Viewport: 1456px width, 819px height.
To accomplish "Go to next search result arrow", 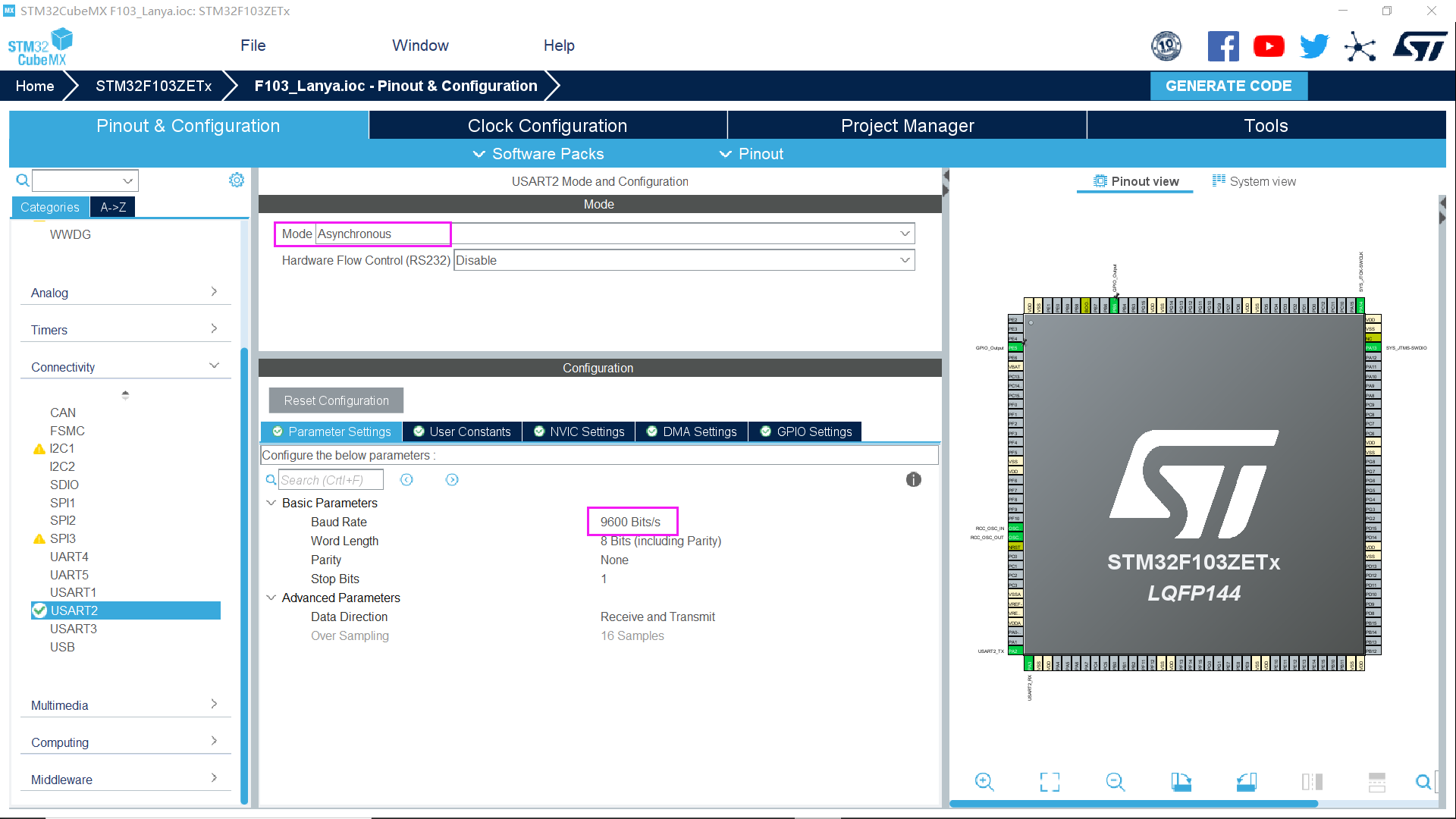I will pyautogui.click(x=452, y=479).
